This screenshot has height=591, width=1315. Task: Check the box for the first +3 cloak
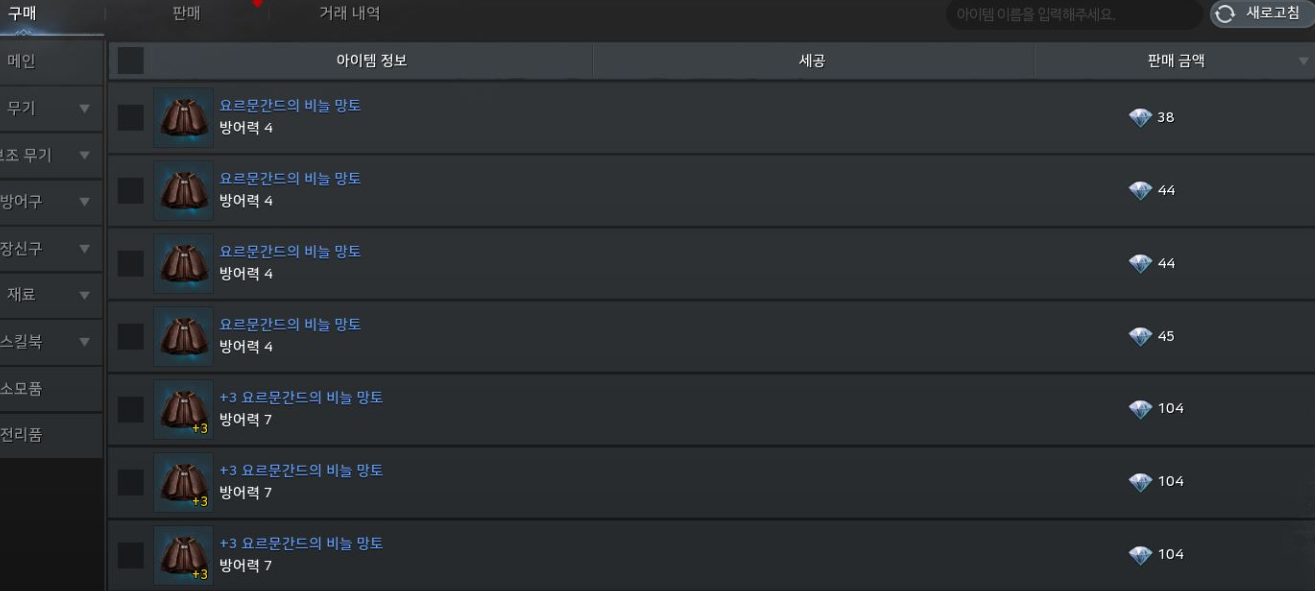click(x=131, y=410)
